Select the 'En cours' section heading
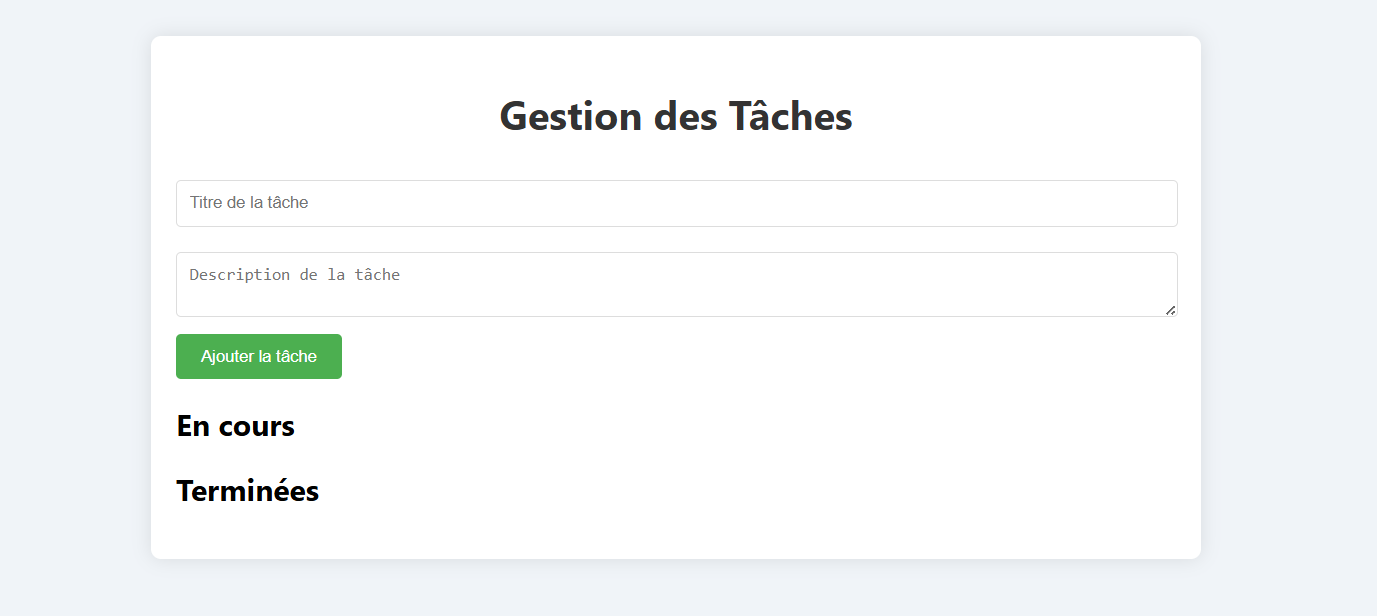The width and height of the screenshot is (1377, 616). (x=235, y=426)
